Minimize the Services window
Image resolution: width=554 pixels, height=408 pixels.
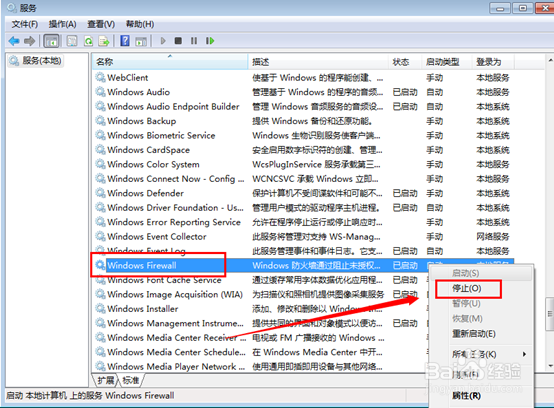point(500,8)
